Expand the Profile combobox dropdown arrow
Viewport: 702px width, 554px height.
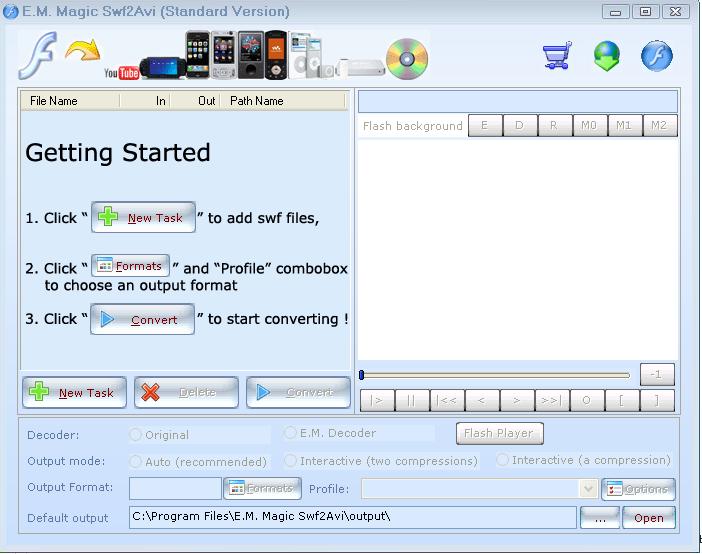point(588,489)
